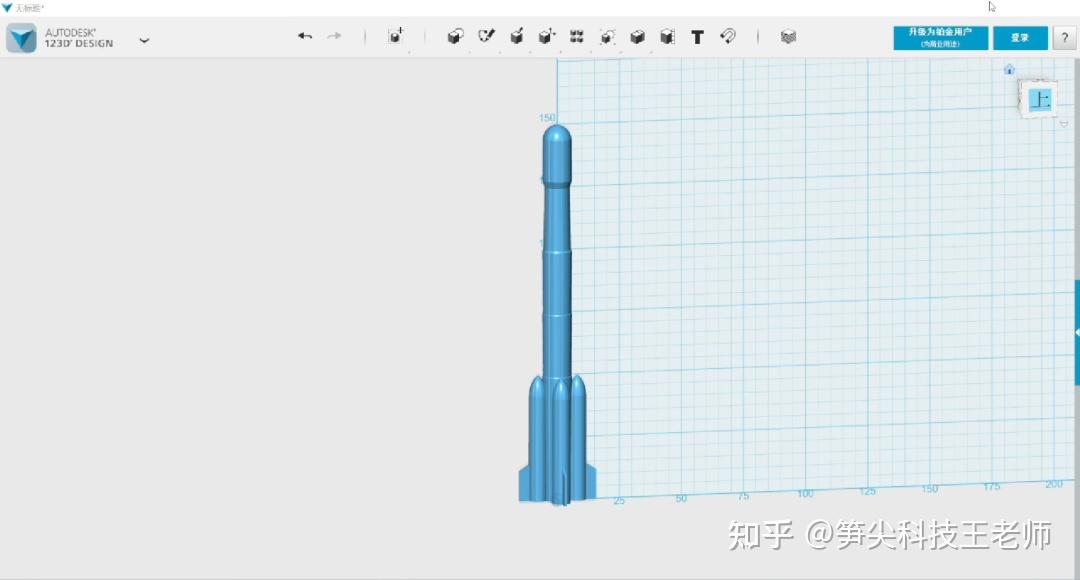This screenshot has height=580, width=1080.
Task: Select the Modify tool
Action: (546, 36)
